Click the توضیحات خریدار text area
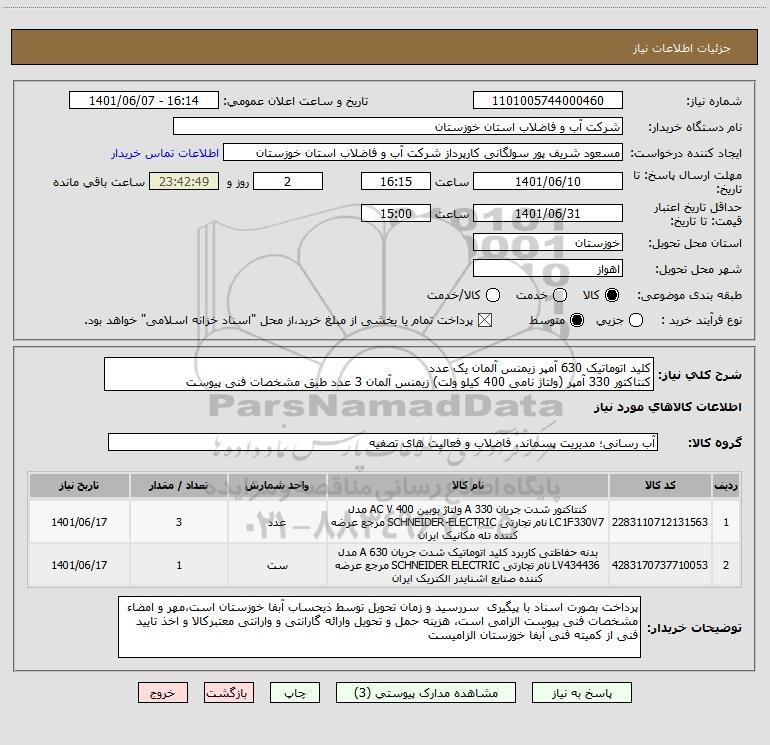The image size is (770, 745). click(x=380, y=627)
